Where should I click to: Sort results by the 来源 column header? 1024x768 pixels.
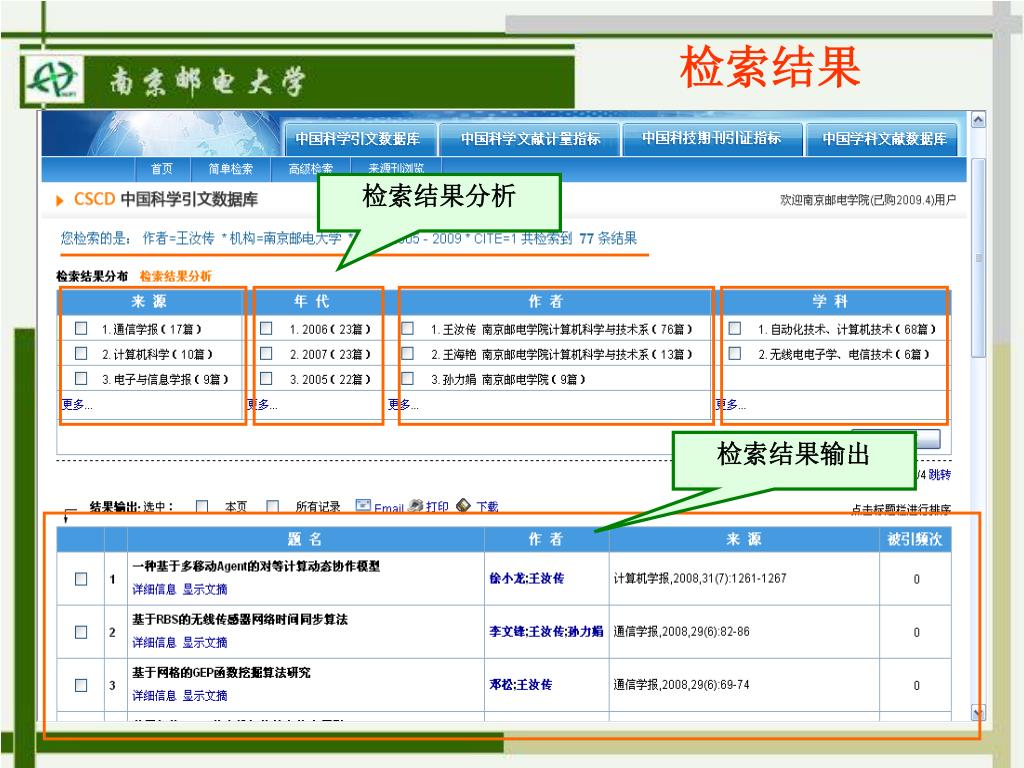point(744,539)
